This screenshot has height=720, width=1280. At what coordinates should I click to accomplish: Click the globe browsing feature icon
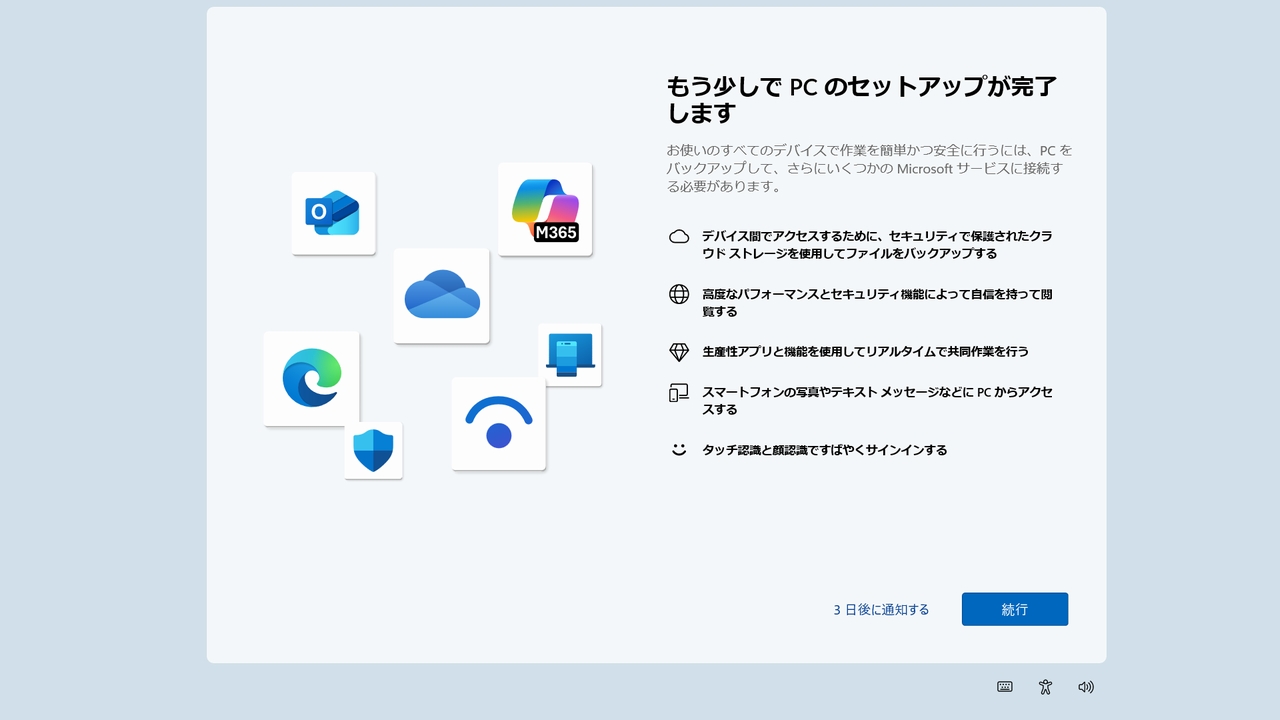(679, 294)
